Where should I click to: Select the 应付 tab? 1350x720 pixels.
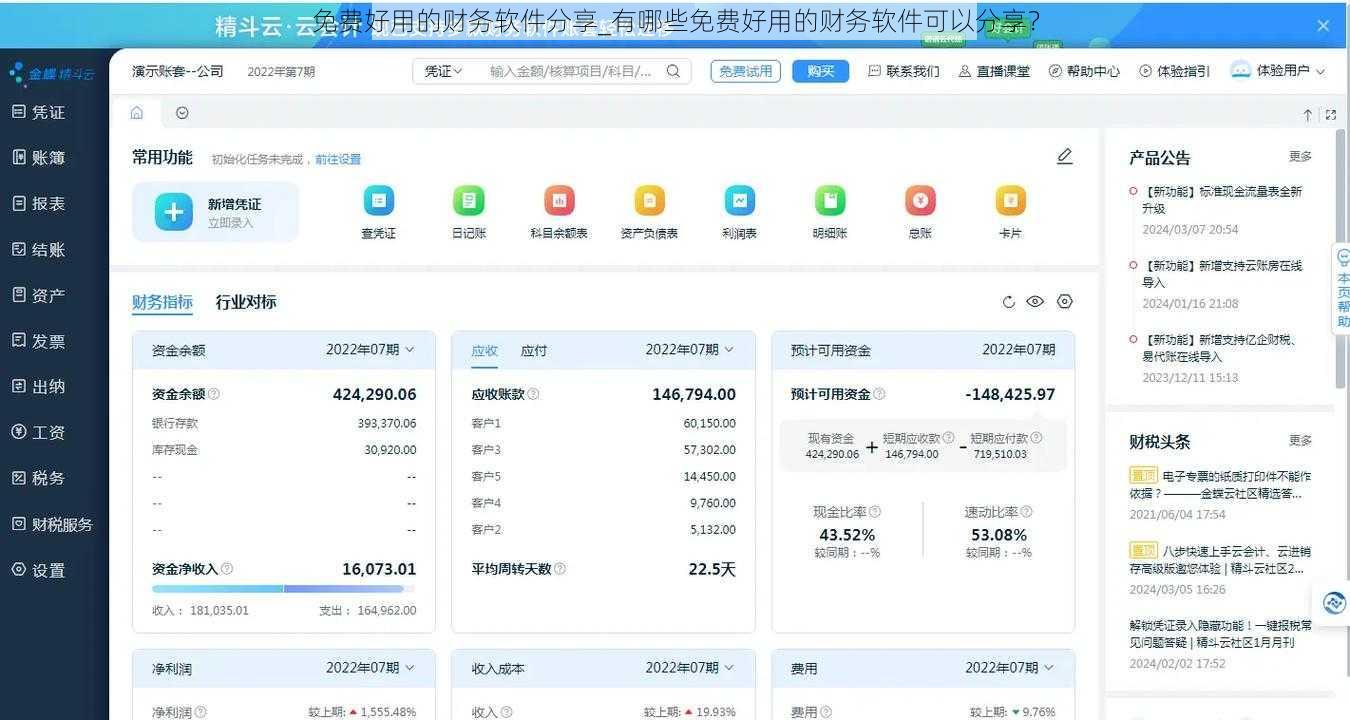534,351
